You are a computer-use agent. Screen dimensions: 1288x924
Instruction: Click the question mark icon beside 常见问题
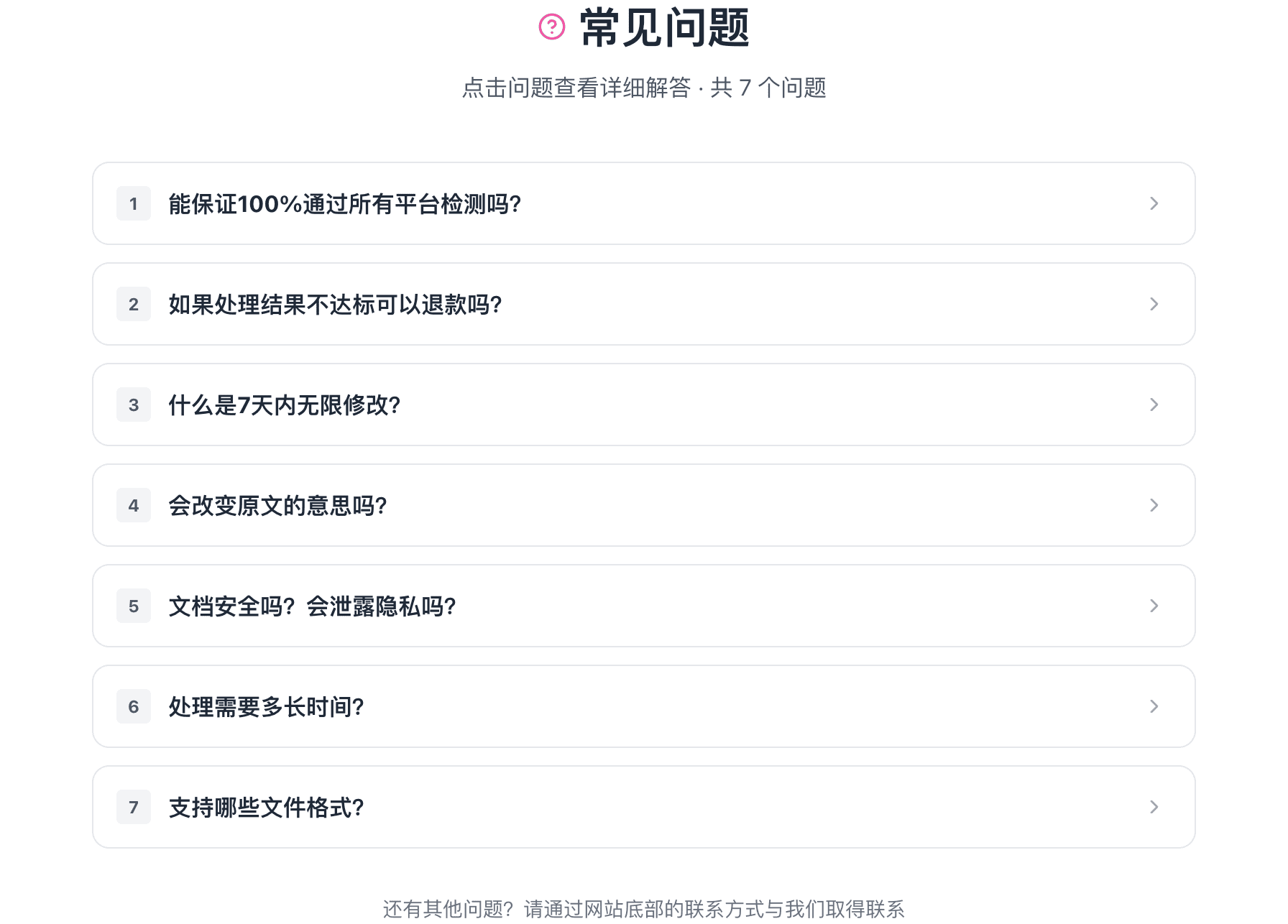coord(551,29)
